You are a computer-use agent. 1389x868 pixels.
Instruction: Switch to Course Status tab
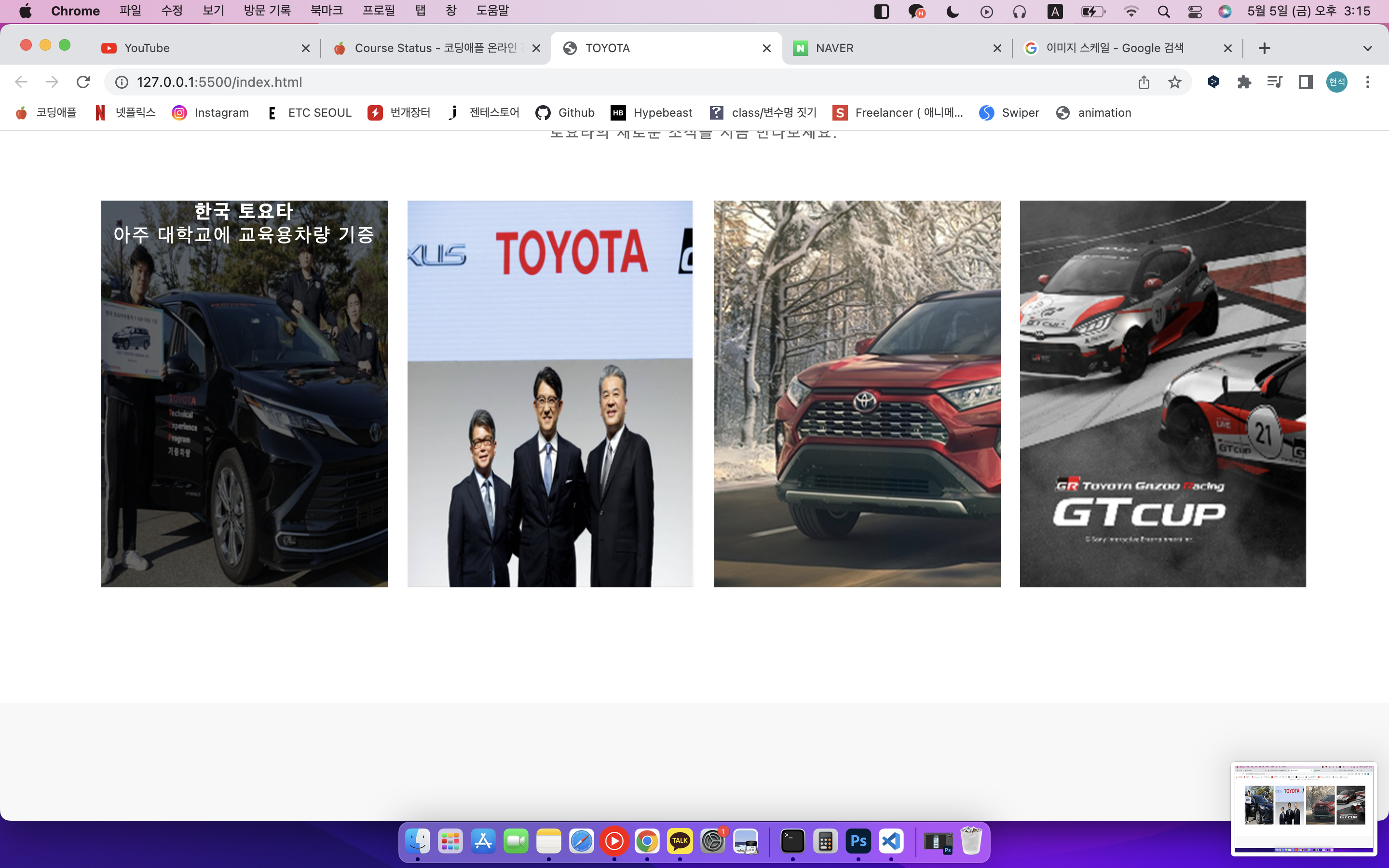(436, 48)
